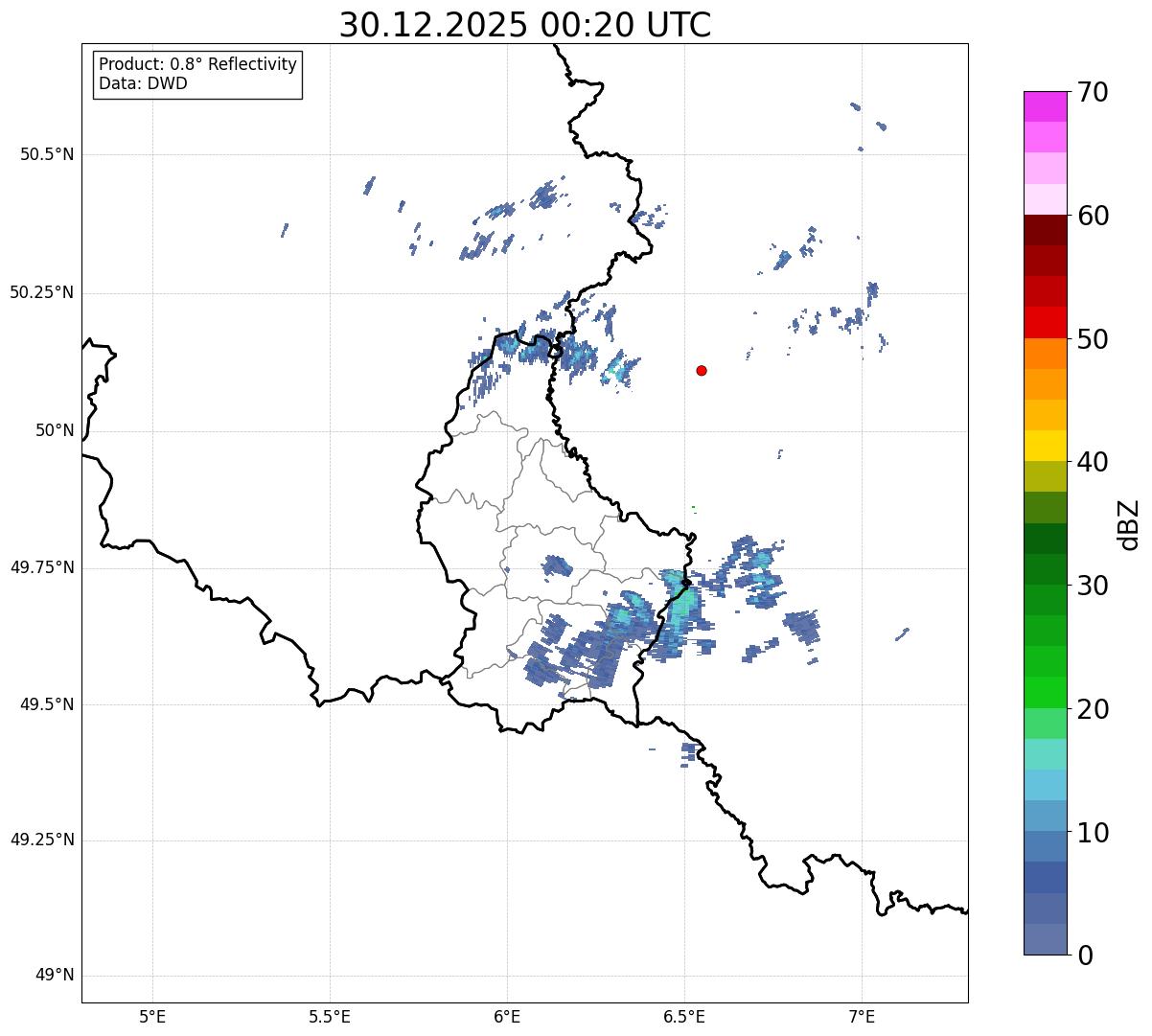Pick the magenta top segment of the colorbar

click(1045, 106)
